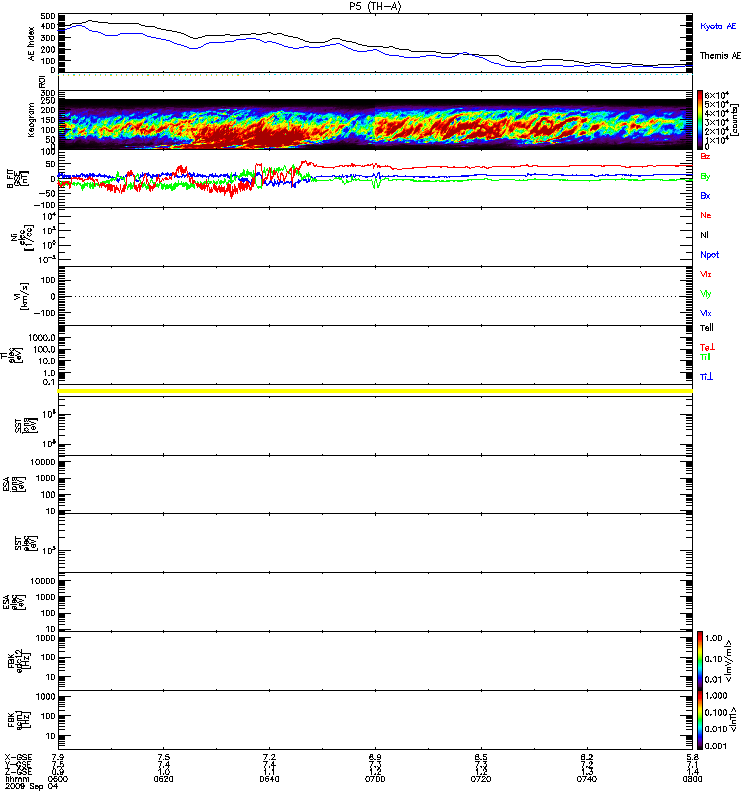The height and width of the screenshot is (800, 750).
Task: Click the 0600 time axis label
Action: (x=58, y=779)
